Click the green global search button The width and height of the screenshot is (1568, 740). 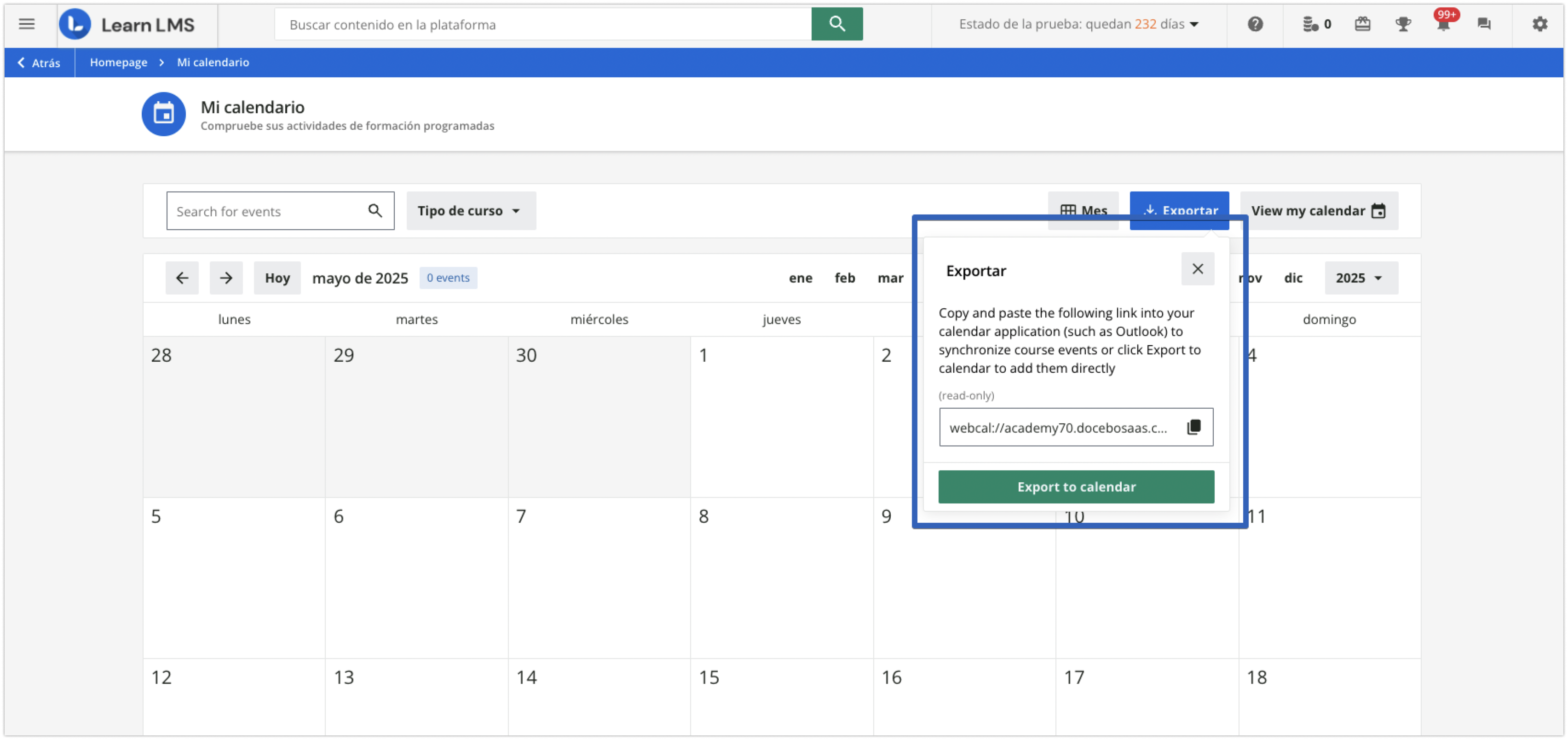click(836, 24)
